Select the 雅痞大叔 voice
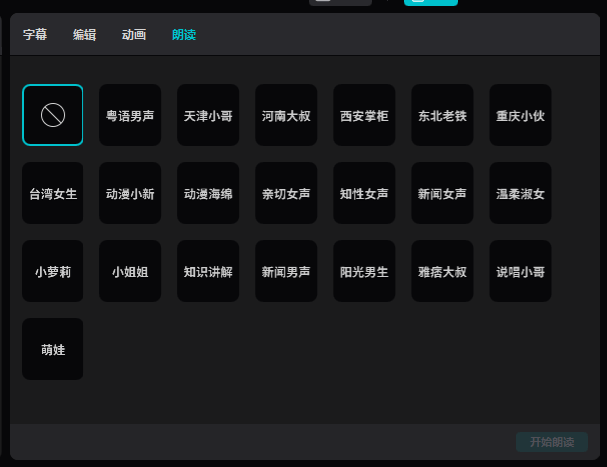Image resolution: width=607 pixels, height=467 pixels. [442, 271]
